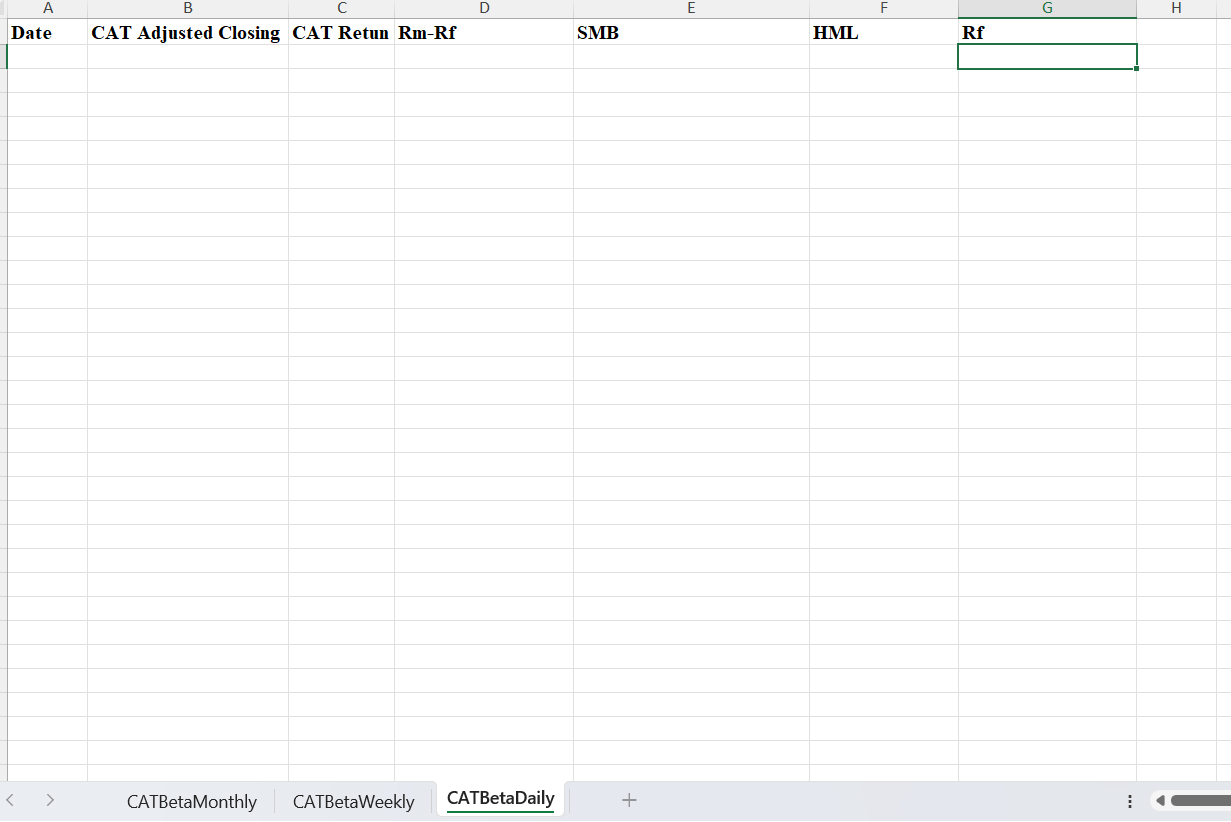Switch to the CATBetaMonthly sheet tab

(192, 801)
